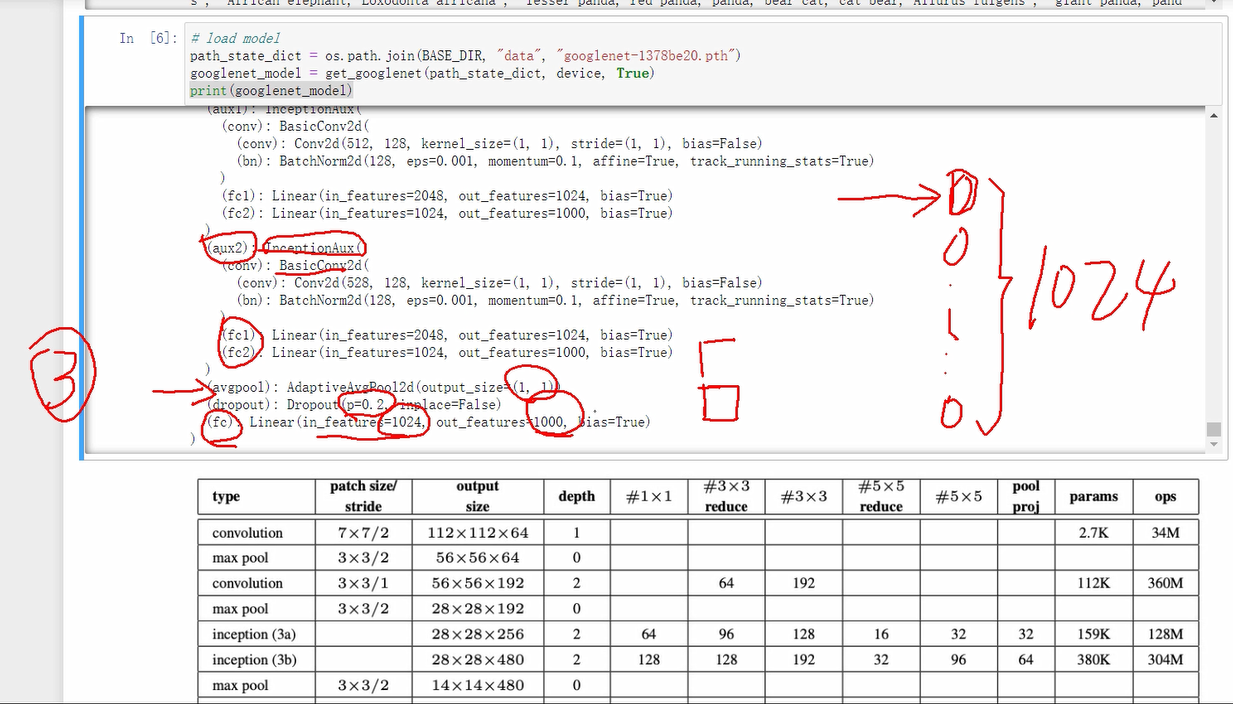
Task: Click the 'depth' column header
Action: click(576, 496)
